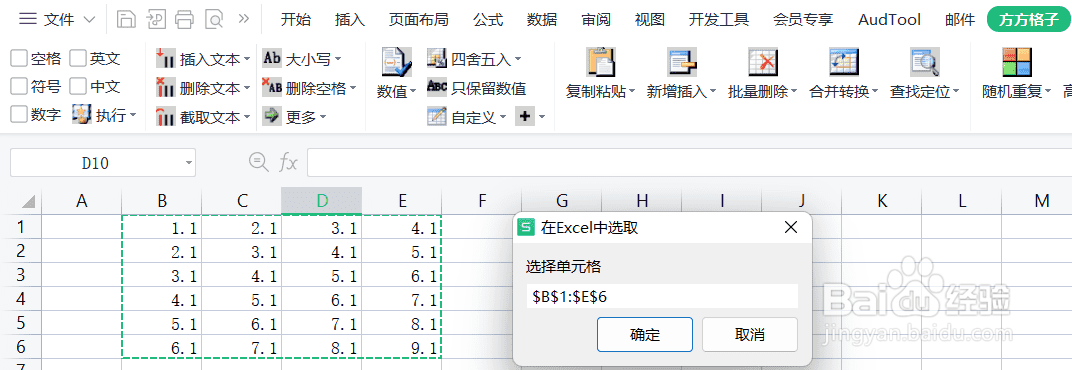Open the 文件 menu
This screenshot has width=1072, height=370.
pos(59,20)
